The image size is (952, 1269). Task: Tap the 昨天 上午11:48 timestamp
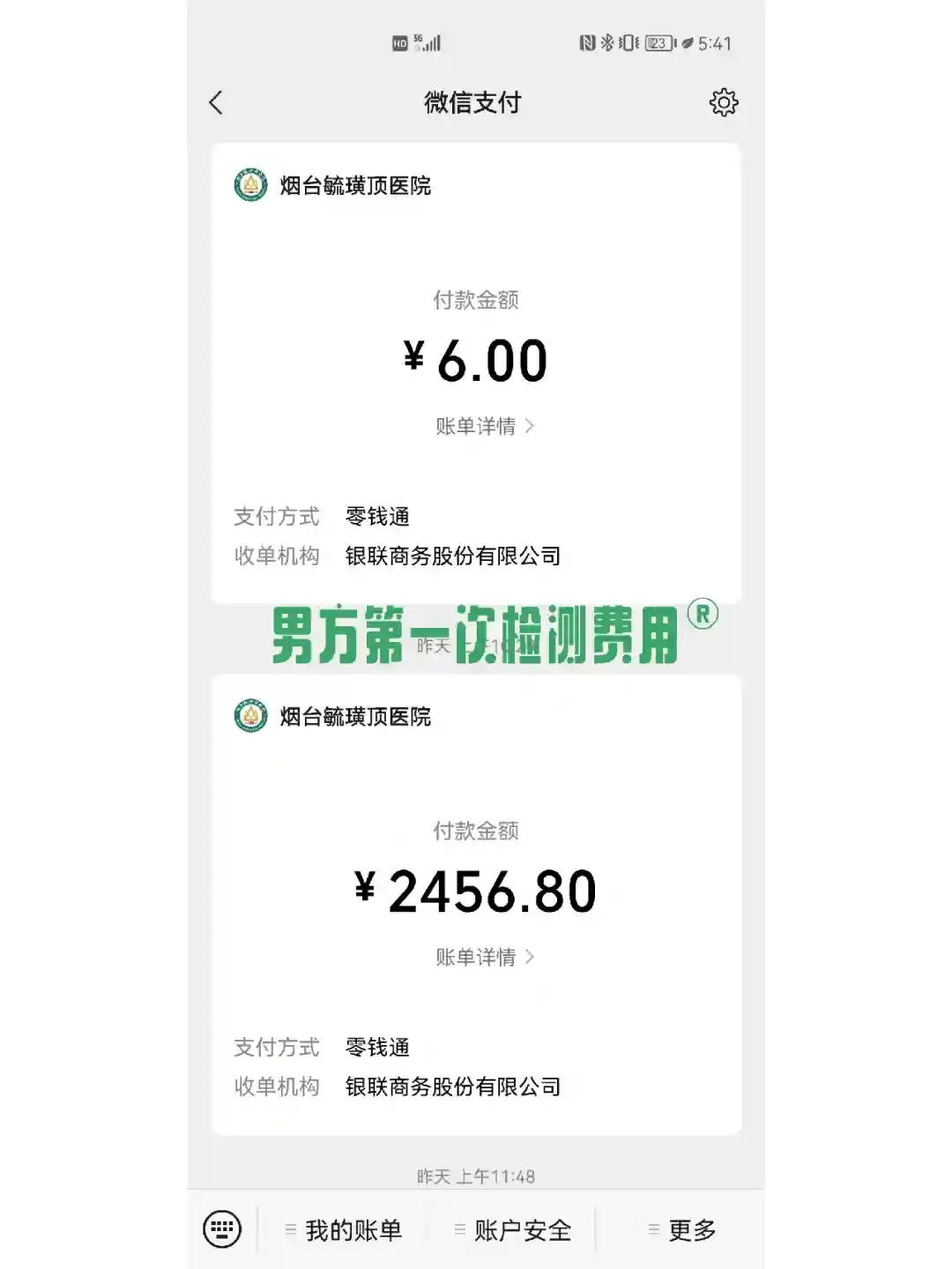[476, 1176]
